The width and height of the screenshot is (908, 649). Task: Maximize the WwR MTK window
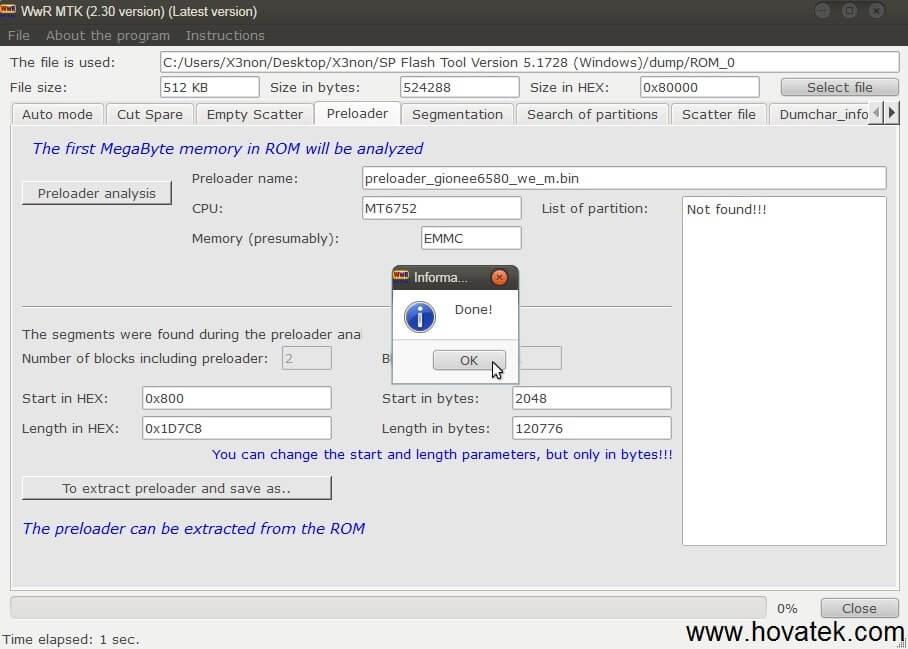tap(849, 11)
